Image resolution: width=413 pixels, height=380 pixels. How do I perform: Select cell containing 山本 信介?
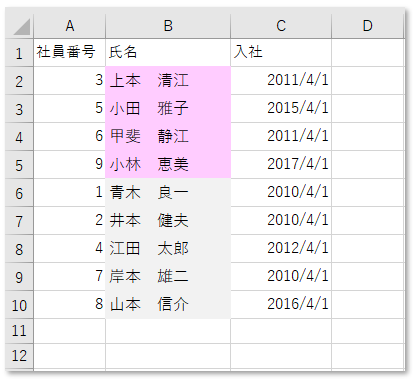[x=168, y=305]
